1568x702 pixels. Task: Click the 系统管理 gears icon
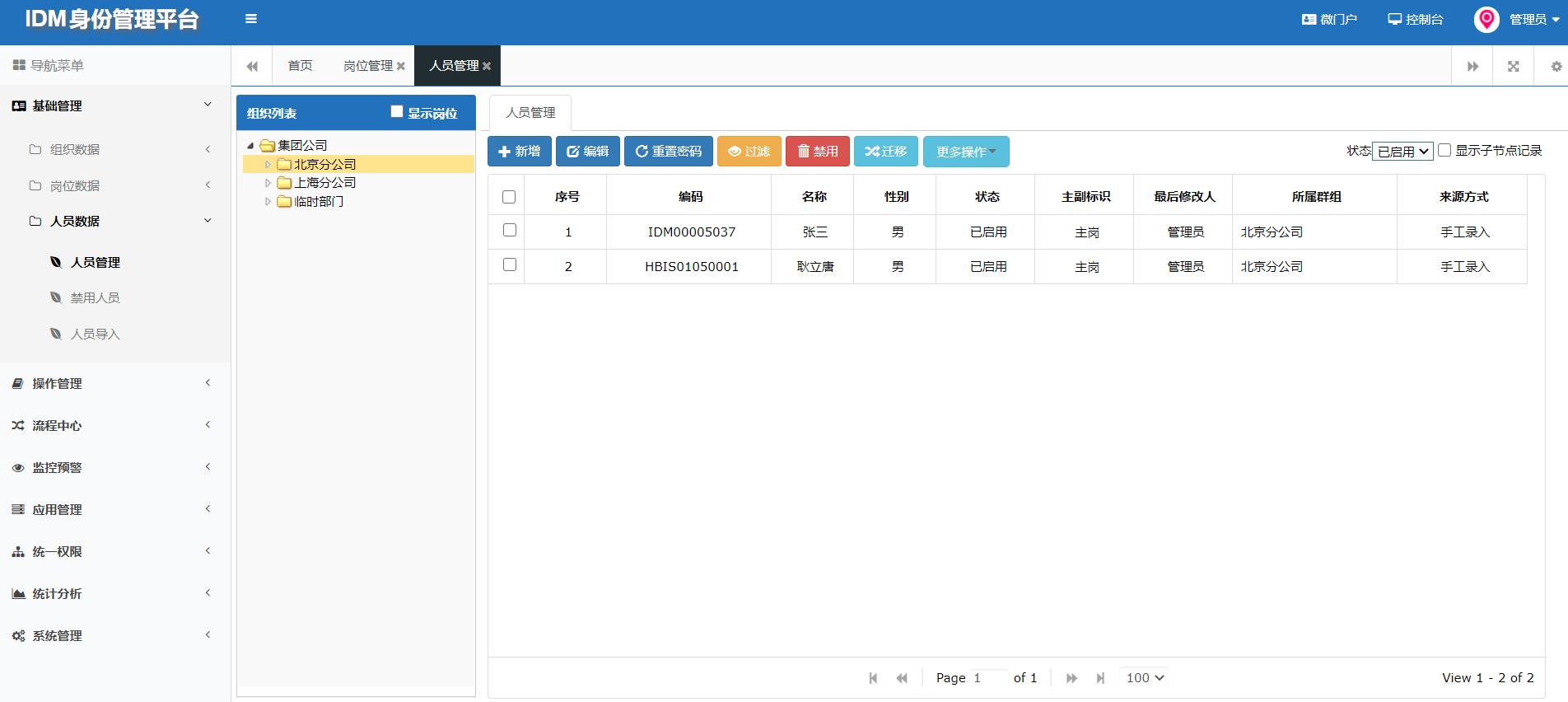18,635
